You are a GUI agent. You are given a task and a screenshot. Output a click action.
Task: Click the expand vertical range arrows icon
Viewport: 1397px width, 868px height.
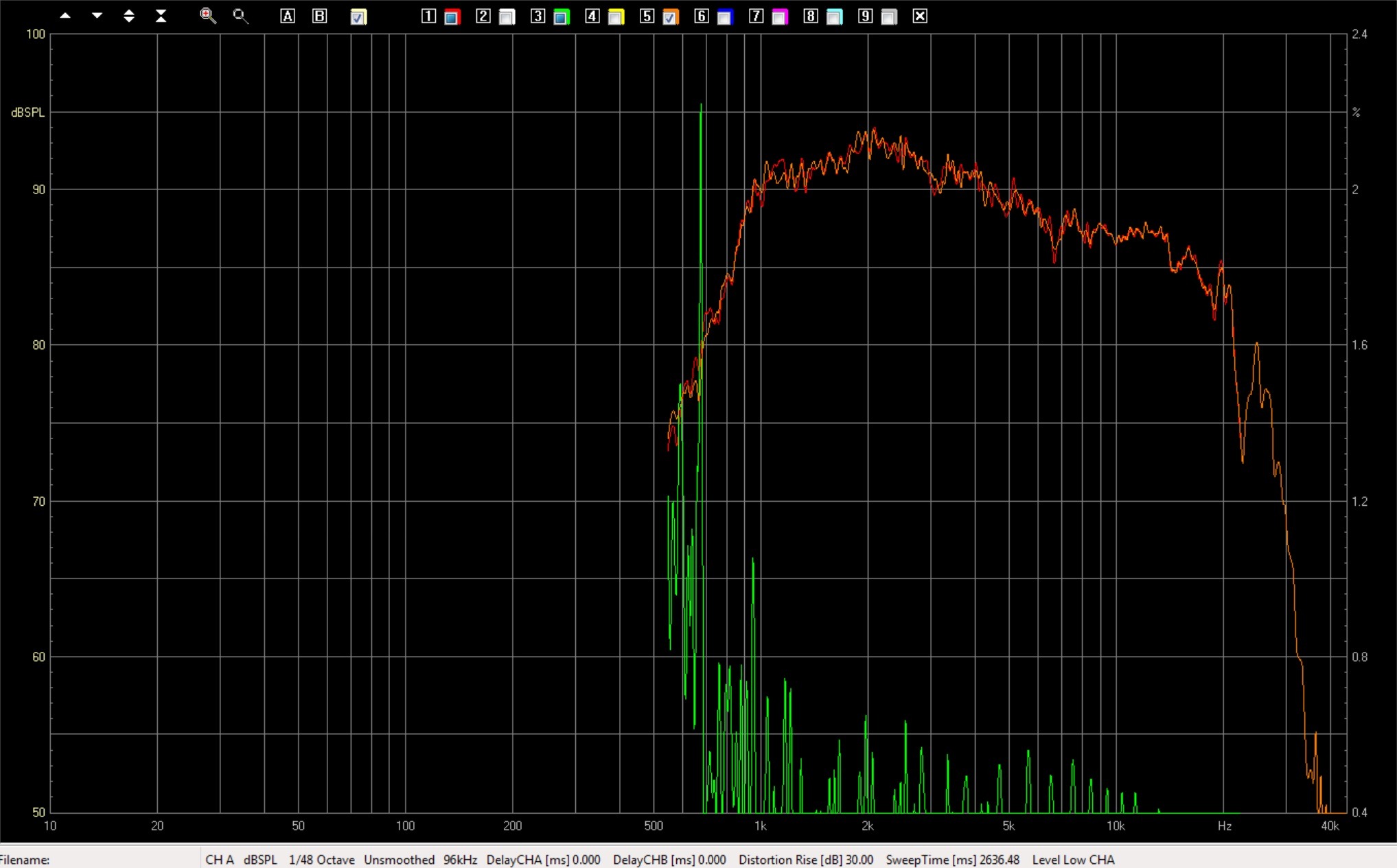pyautogui.click(x=128, y=16)
